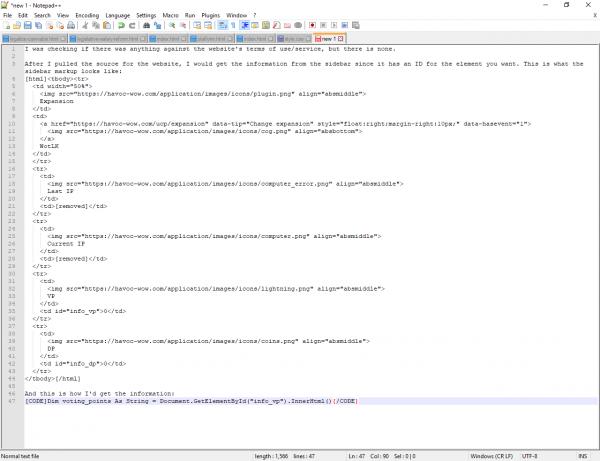Screen dimensions: 600x461
Task: Place cursor on 'Current IP' text line
Action: click(x=66, y=244)
